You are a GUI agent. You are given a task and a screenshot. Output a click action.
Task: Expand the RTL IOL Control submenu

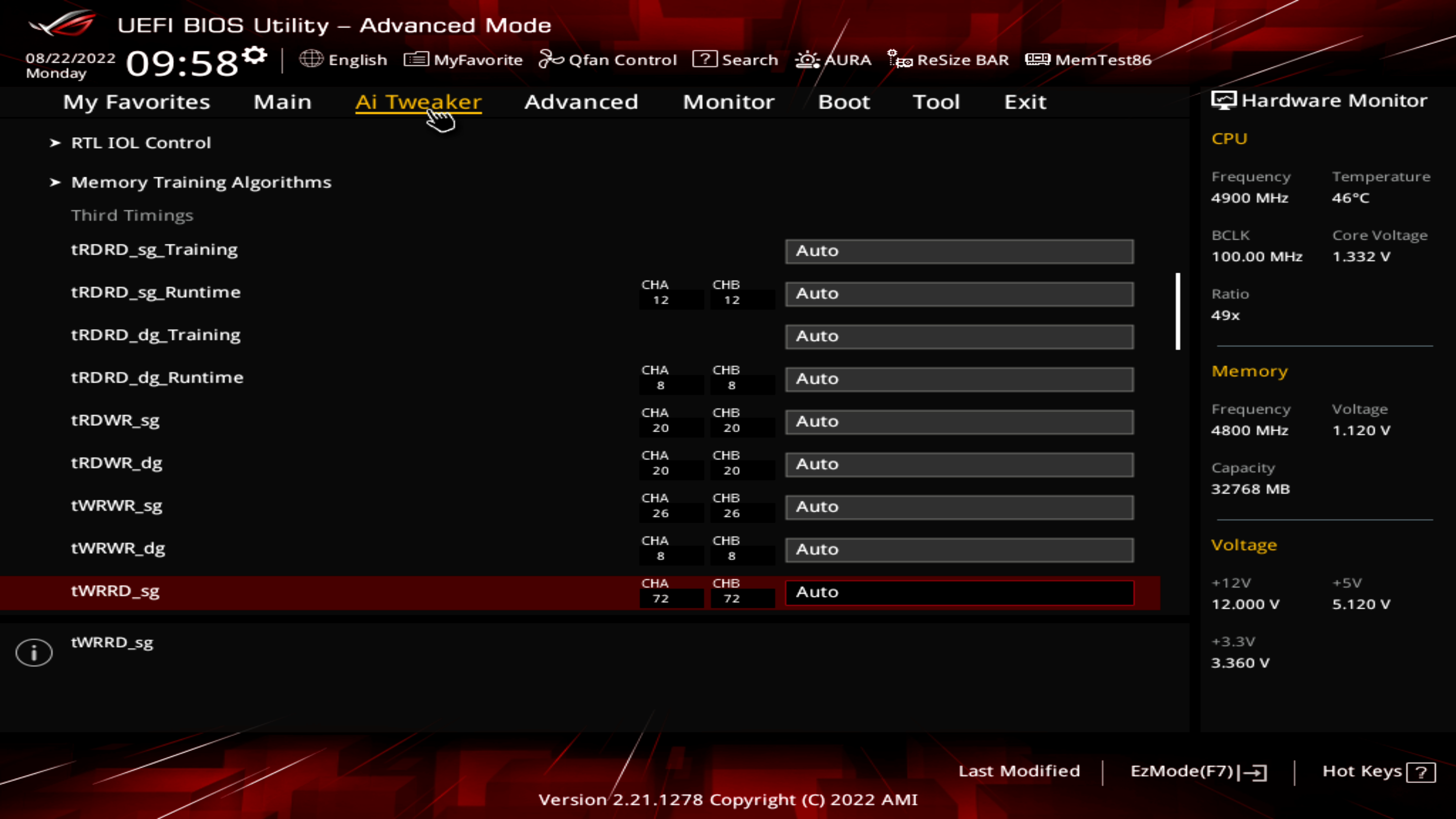(x=141, y=143)
